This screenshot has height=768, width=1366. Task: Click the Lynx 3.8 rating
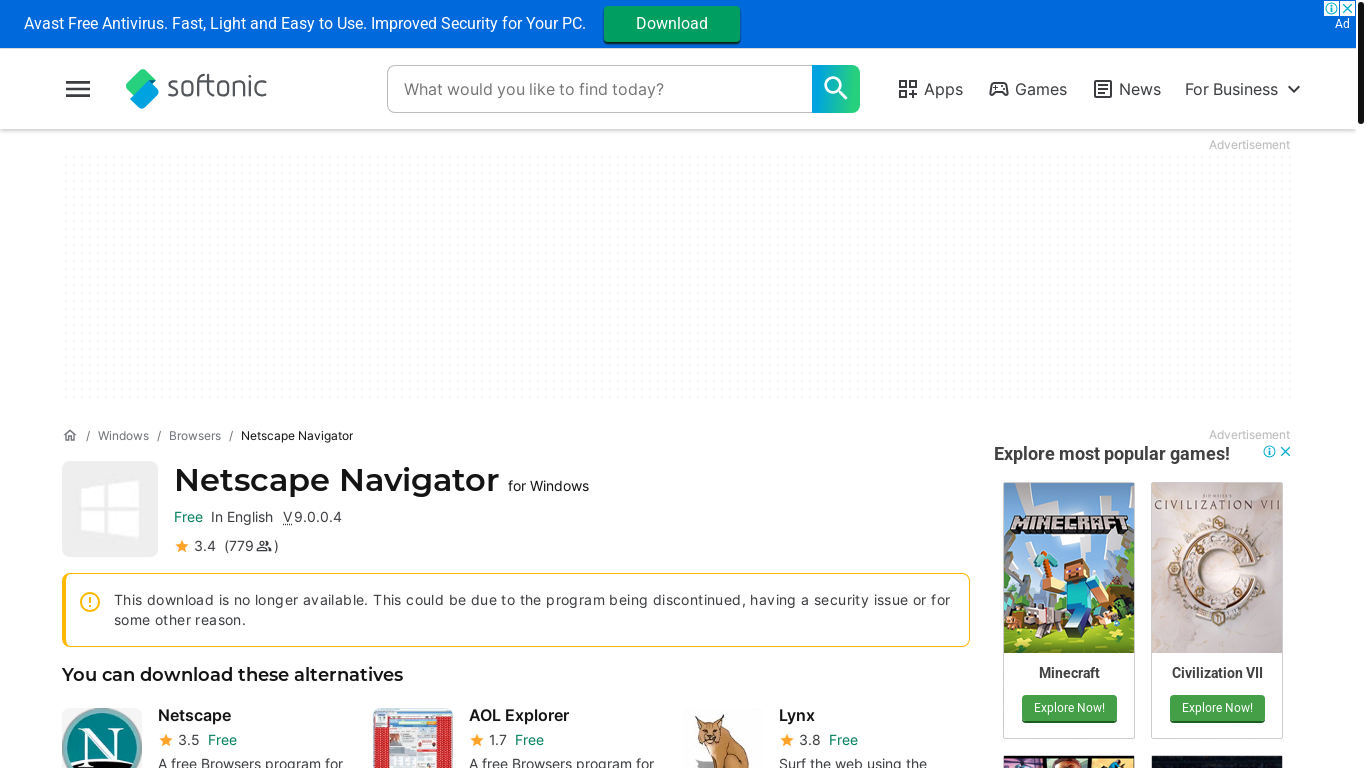click(x=800, y=740)
